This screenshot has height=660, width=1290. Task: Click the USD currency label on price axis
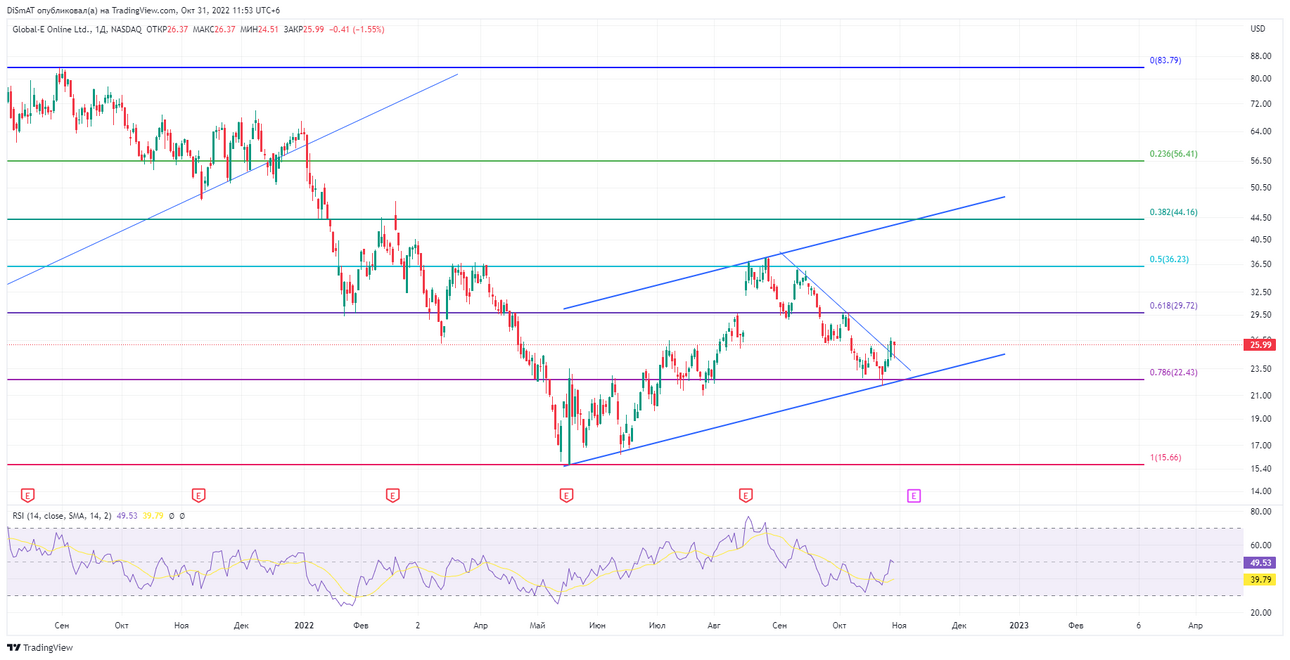1258,29
